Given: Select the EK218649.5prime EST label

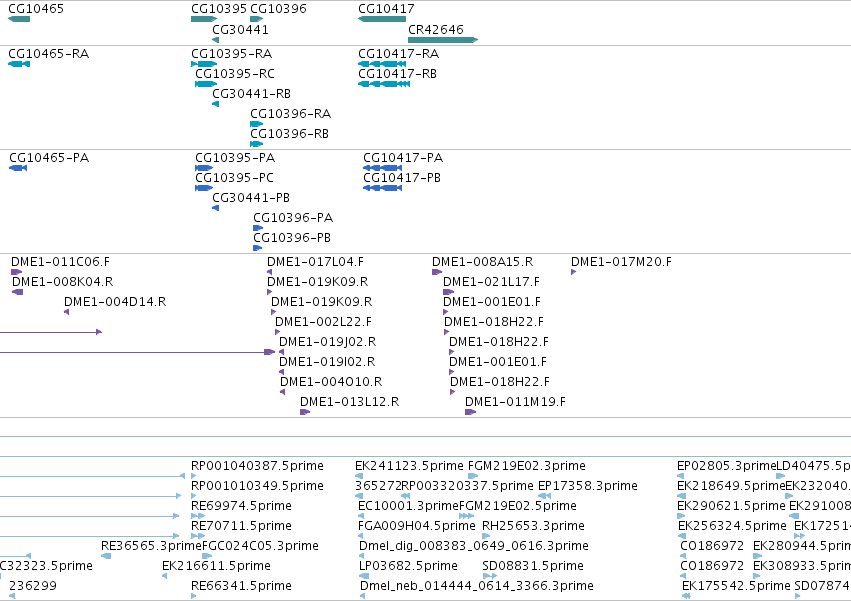Looking at the screenshot, I should [x=731, y=486].
